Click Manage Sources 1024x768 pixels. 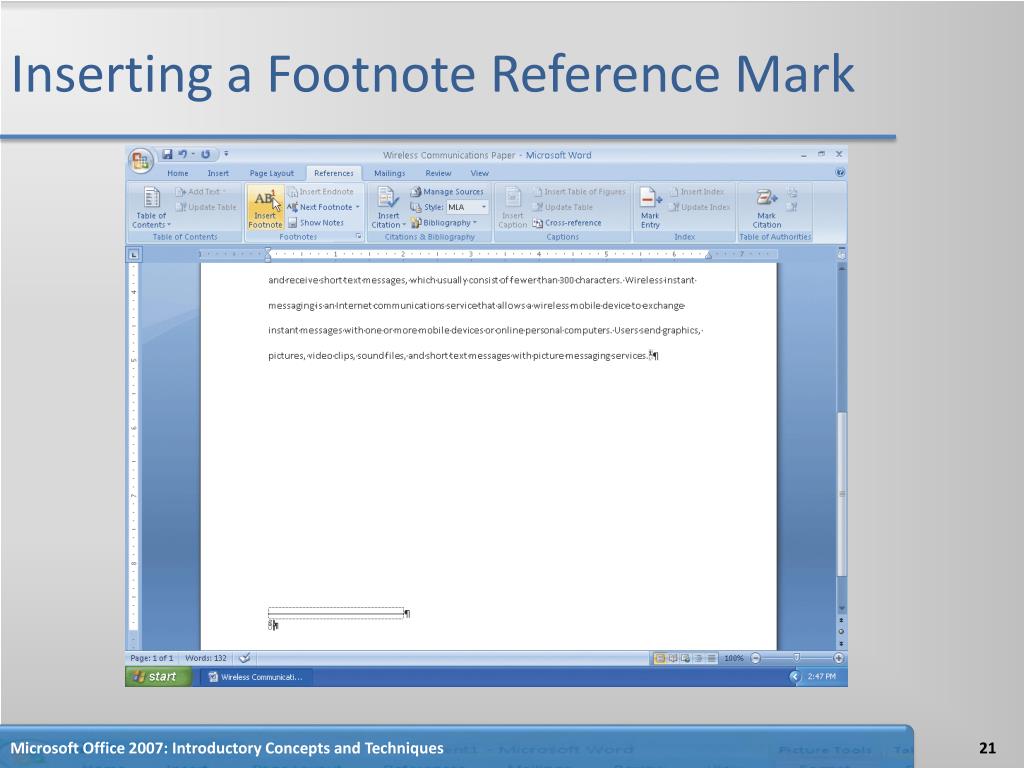447,191
